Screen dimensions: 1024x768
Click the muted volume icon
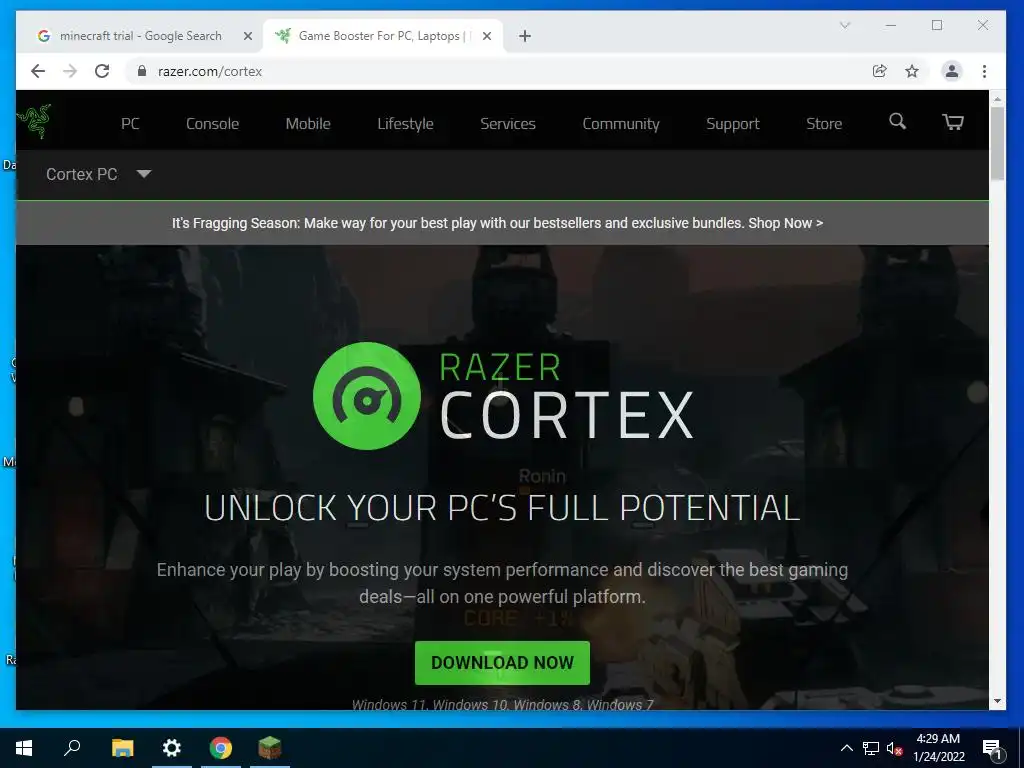pos(895,748)
